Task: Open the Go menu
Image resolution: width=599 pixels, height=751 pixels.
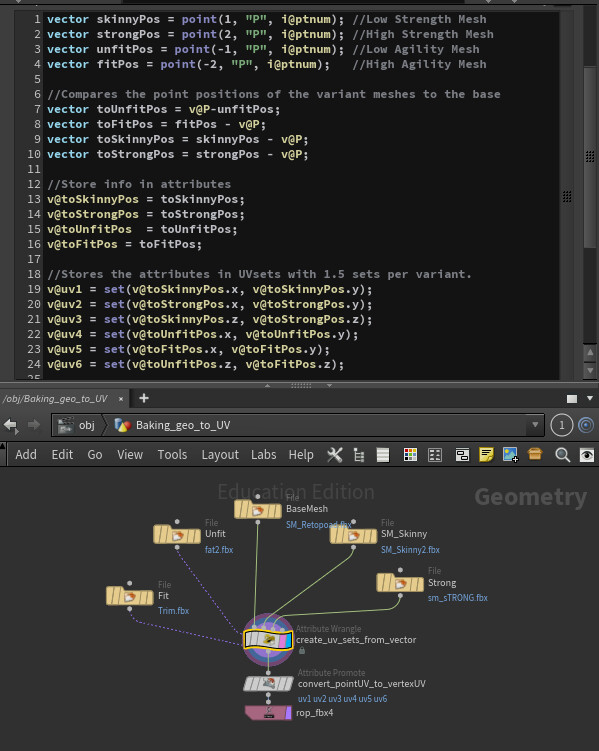Action: pyautogui.click(x=95, y=455)
